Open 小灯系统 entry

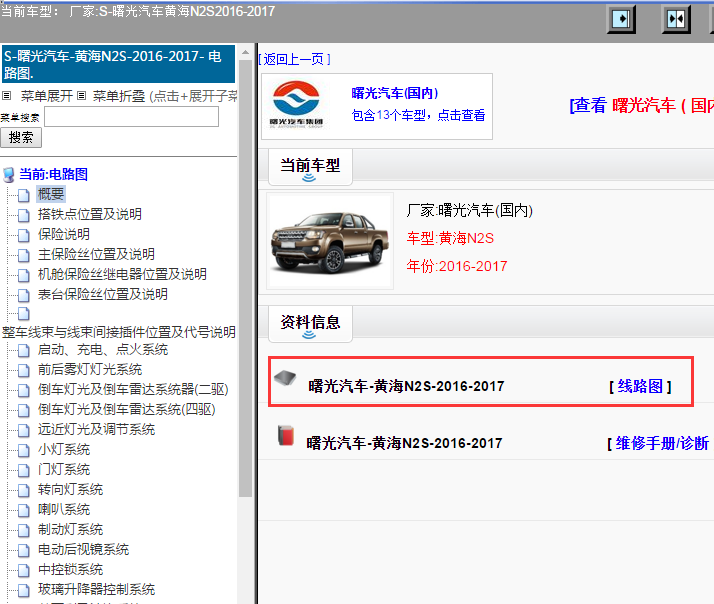pyautogui.click(x=64, y=450)
